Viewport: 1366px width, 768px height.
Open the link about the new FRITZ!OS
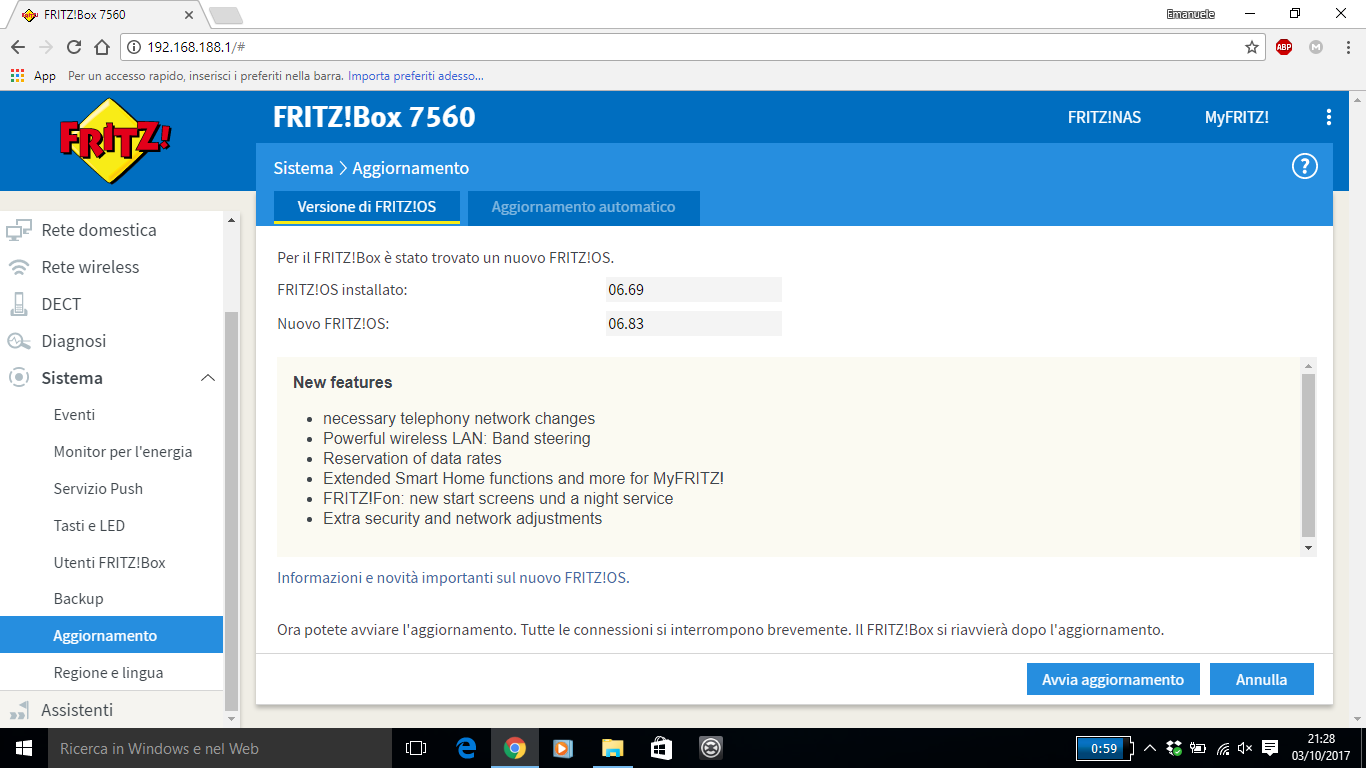tap(453, 578)
